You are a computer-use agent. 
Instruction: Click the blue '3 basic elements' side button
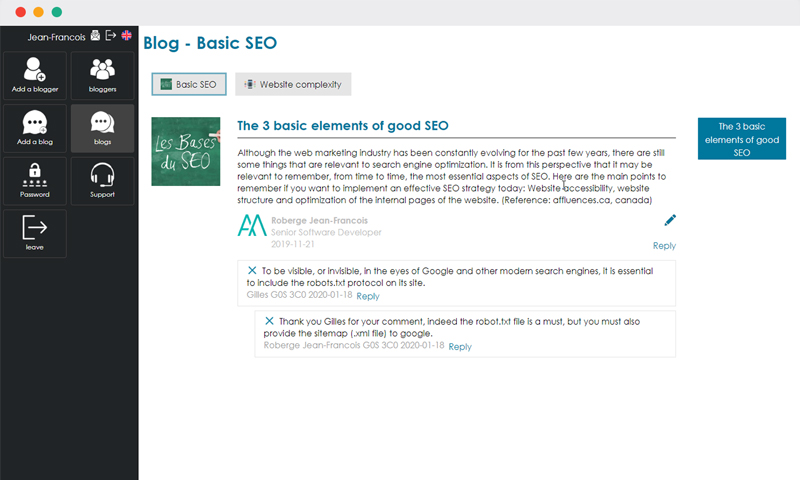(x=742, y=139)
